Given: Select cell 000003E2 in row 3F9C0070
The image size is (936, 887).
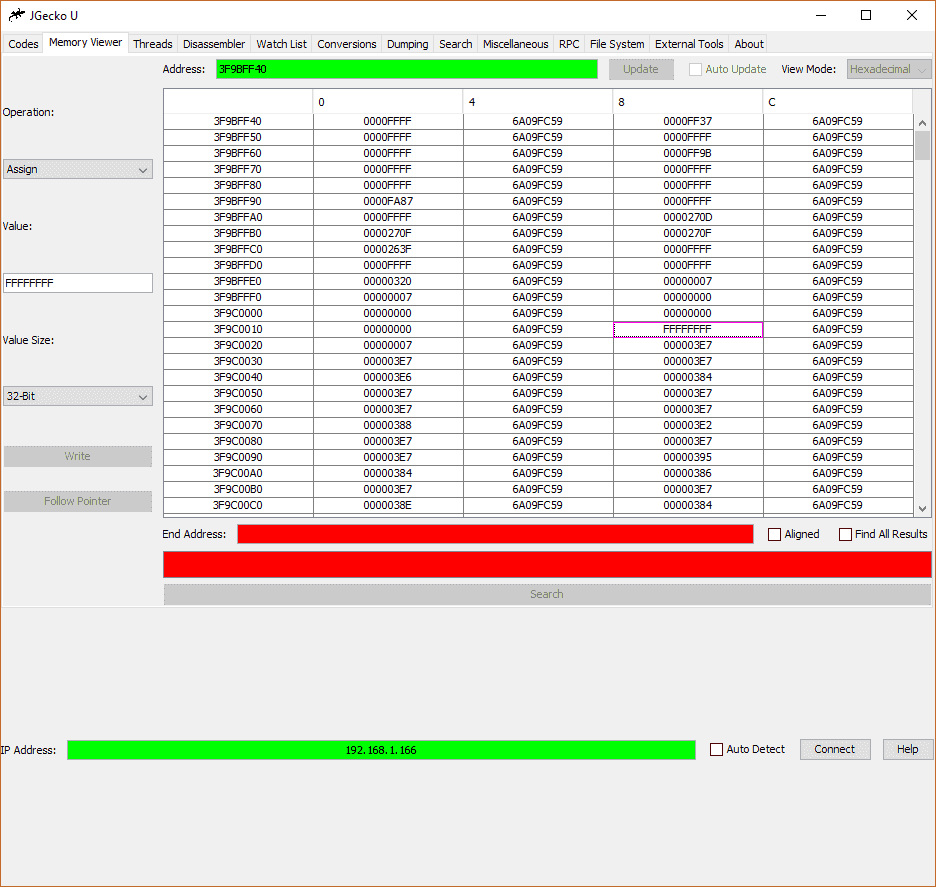Looking at the screenshot, I should (x=688, y=426).
